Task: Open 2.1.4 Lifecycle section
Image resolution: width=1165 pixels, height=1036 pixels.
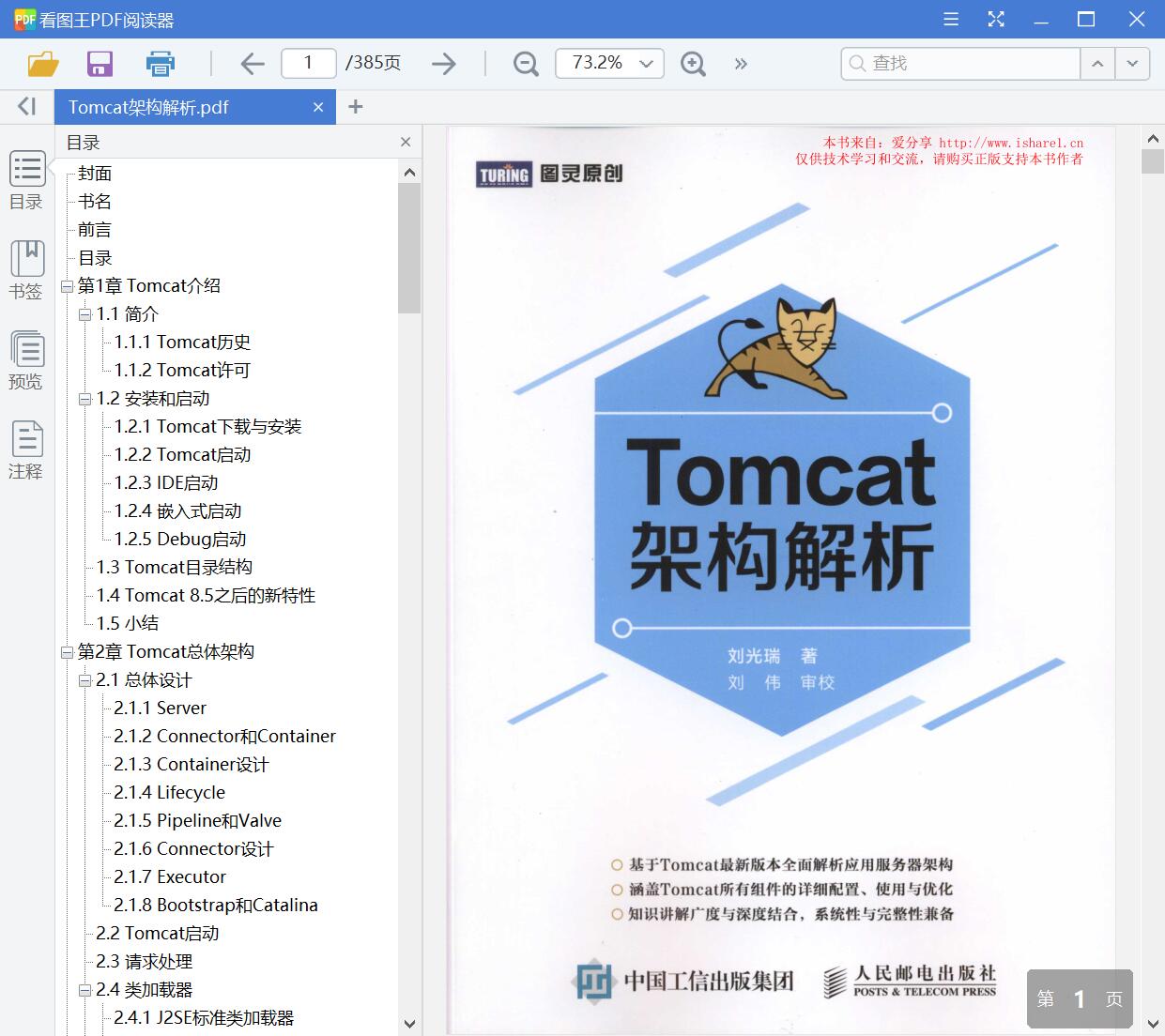Action: coord(169,793)
